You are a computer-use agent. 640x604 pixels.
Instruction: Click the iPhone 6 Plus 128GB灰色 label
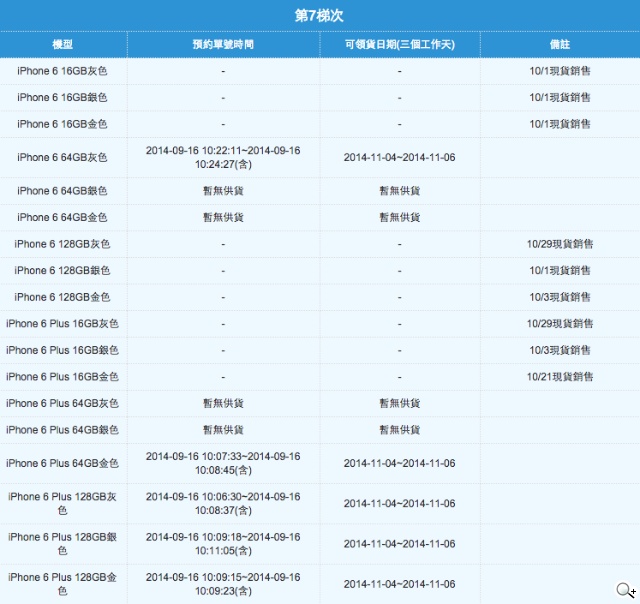62,503
